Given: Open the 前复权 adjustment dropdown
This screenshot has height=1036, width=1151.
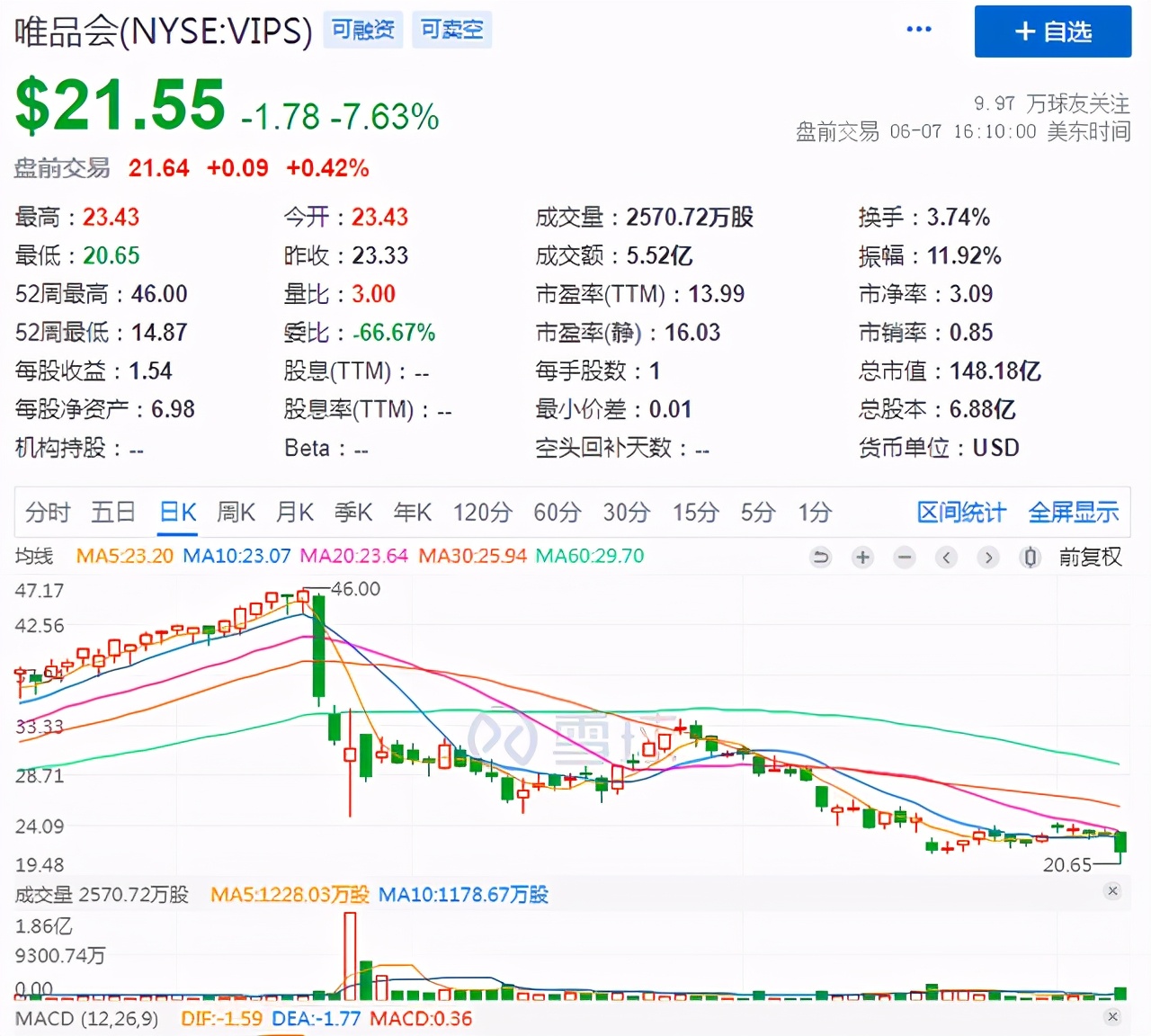Looking at the screenshot, I should [x=1090, y=558].
